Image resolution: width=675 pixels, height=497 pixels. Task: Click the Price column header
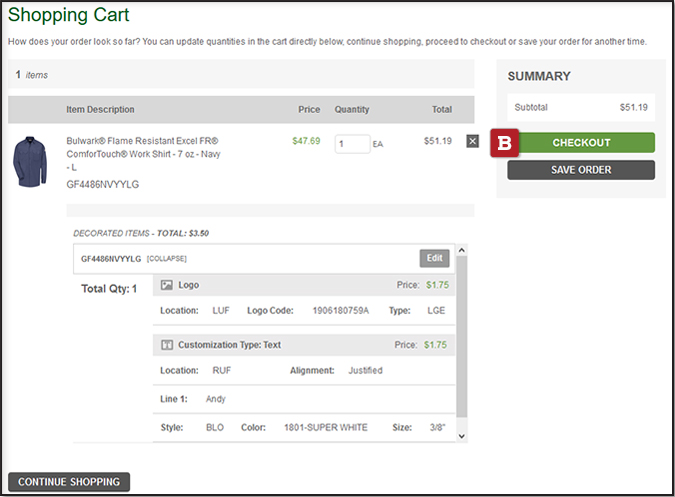[x=309, y=109]
